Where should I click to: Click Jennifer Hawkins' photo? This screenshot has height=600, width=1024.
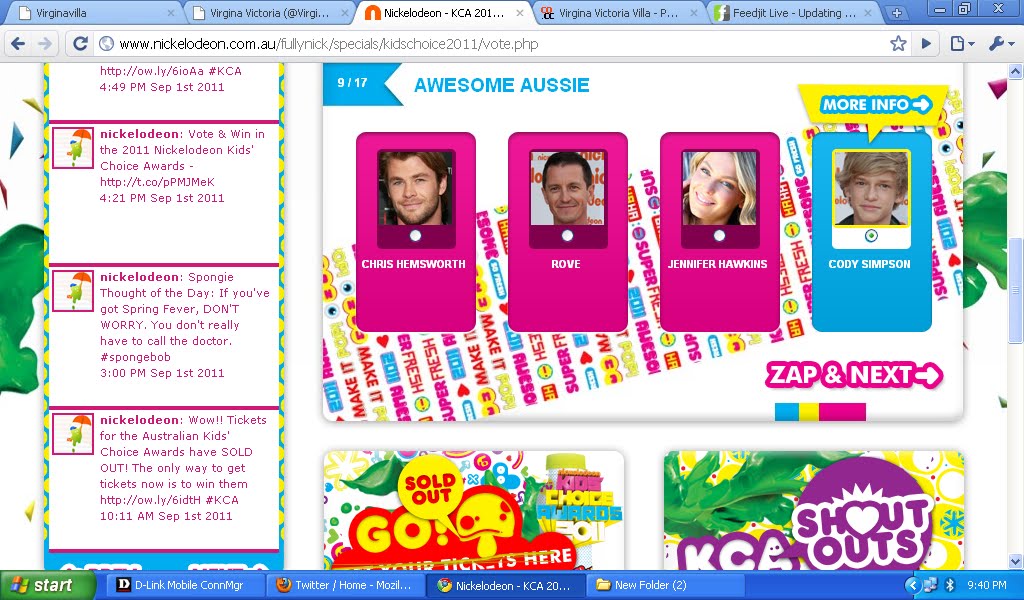pyautogui.click(x=720, y=189)
